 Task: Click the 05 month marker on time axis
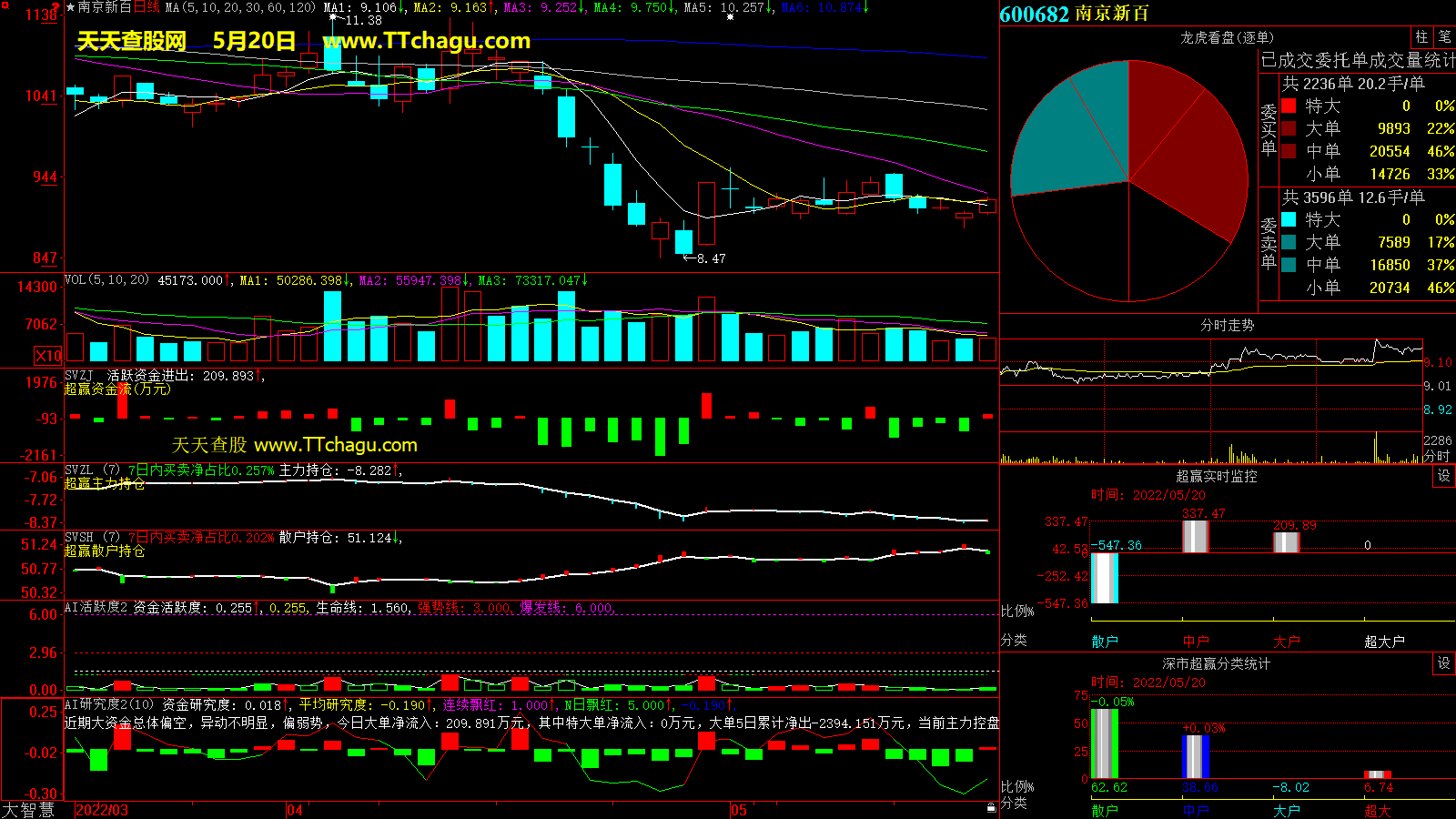[738, 810]
